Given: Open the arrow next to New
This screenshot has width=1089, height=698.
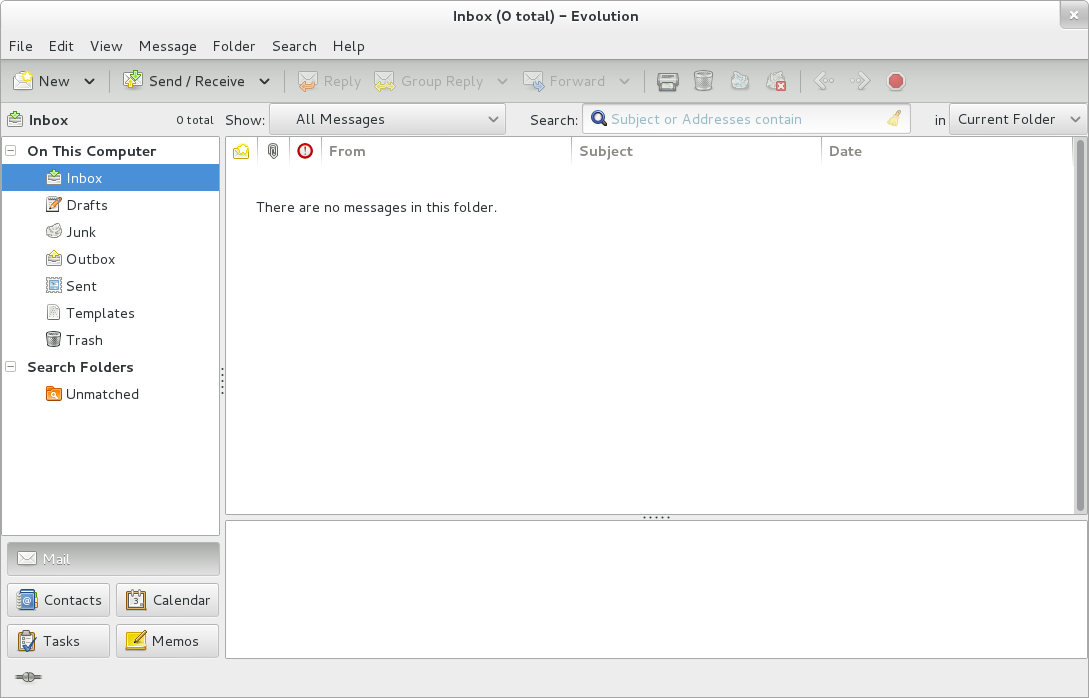Looking at the screenshot, I should [x=90, y=82].
